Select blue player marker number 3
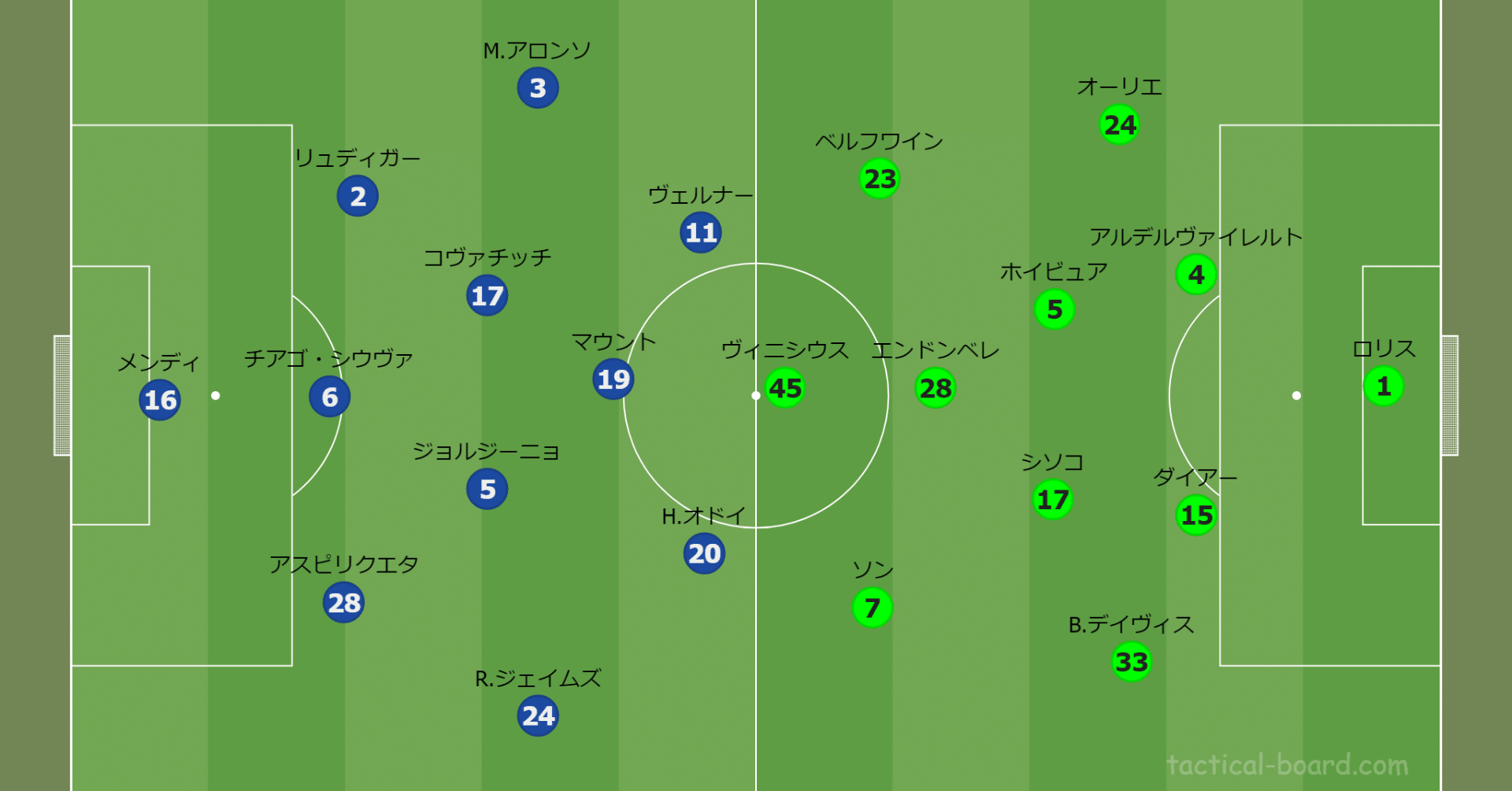The image size is (1512, 791). [x=538, y=87]
